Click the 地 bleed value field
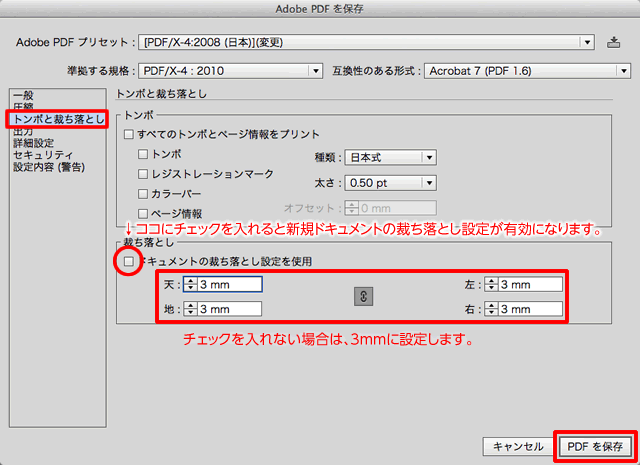The height and width of the screenshot is (465, 640). pyautogui.click(x=230, y=309)
